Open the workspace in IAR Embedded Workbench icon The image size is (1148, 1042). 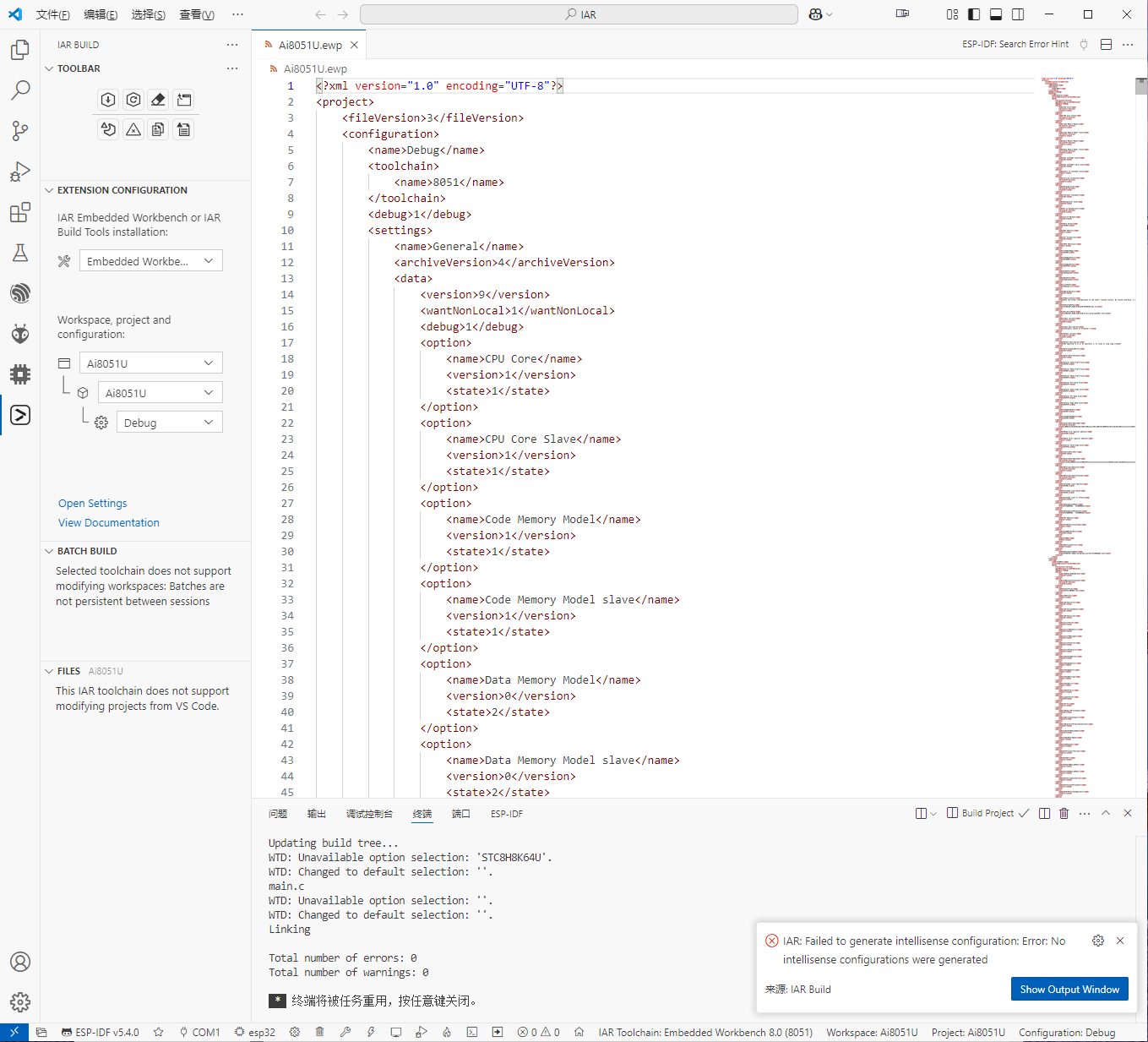(183, 100)
